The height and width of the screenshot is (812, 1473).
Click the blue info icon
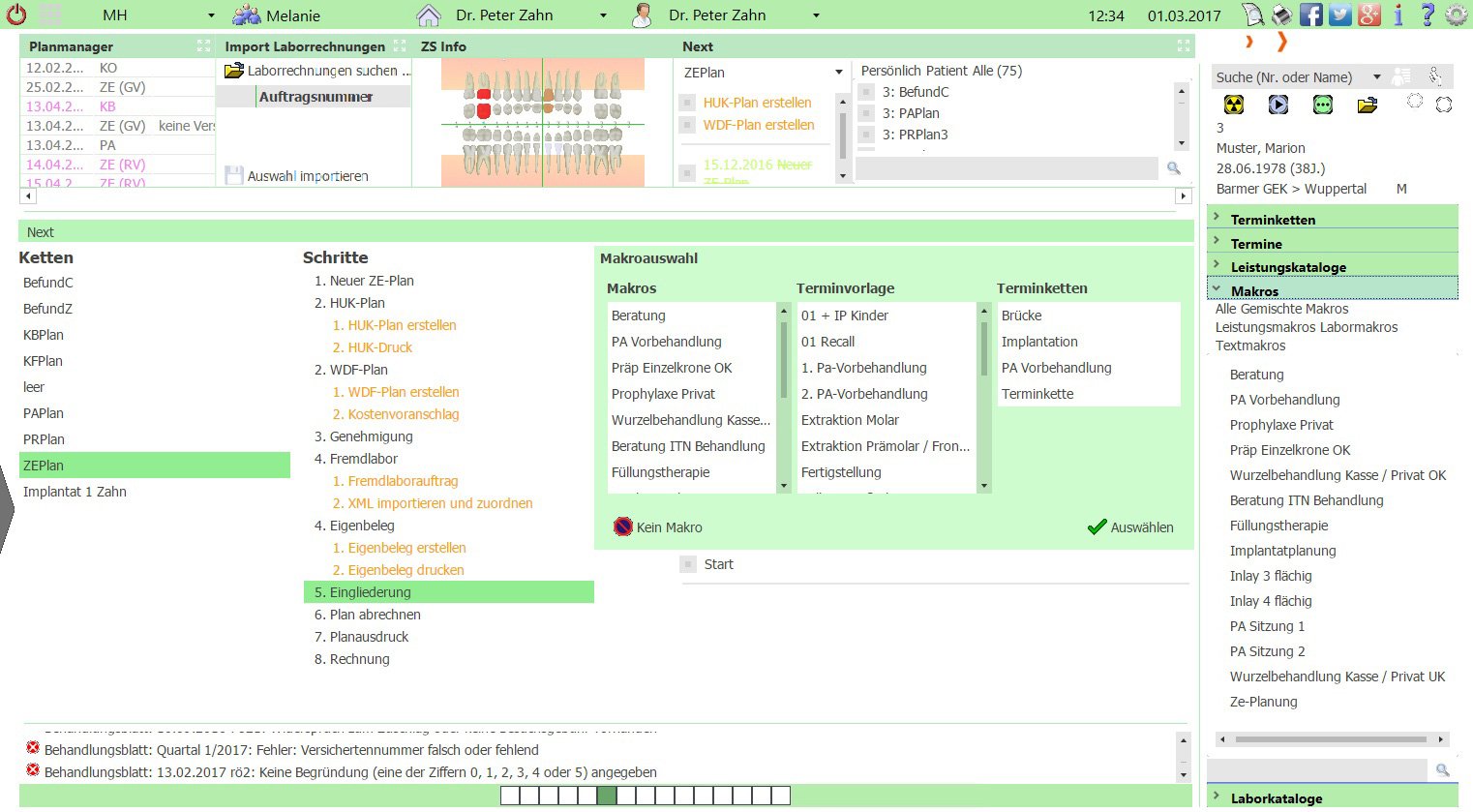pyautogui.click(x=1398, y=15)
